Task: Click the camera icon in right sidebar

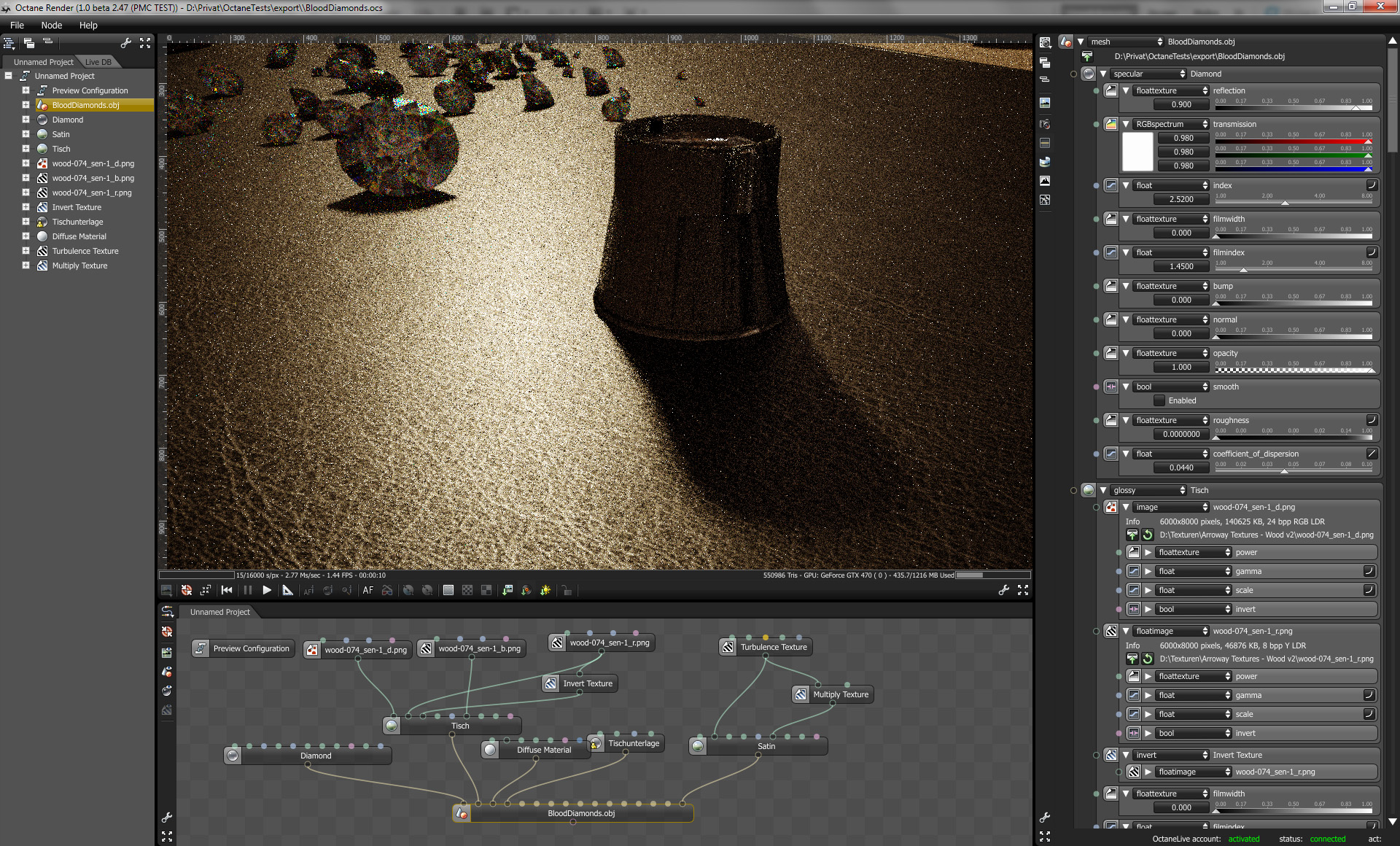Action: (x=1045, y=124)
